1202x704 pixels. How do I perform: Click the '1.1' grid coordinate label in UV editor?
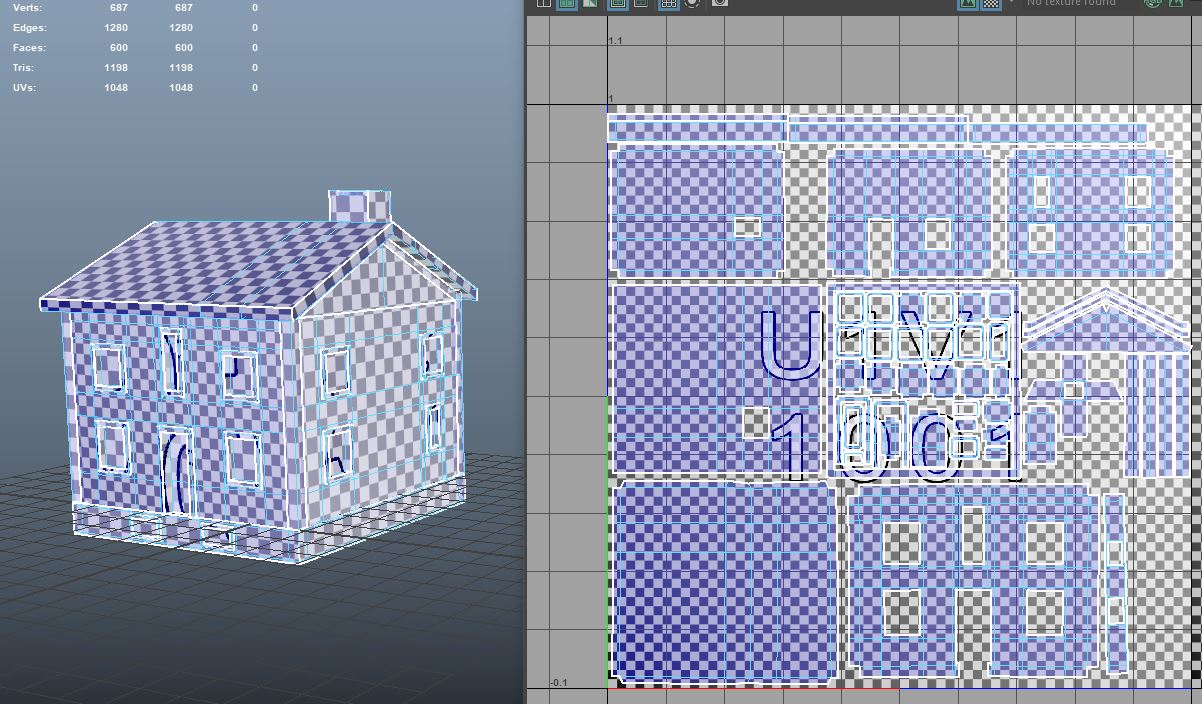point(615,41)
